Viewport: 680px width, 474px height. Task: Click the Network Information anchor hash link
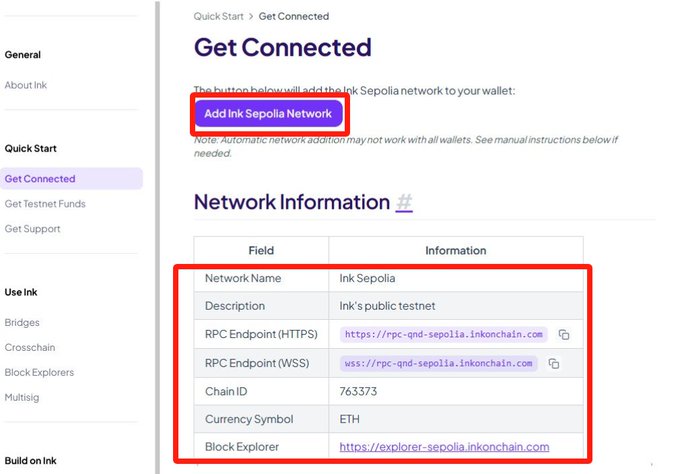404,202
